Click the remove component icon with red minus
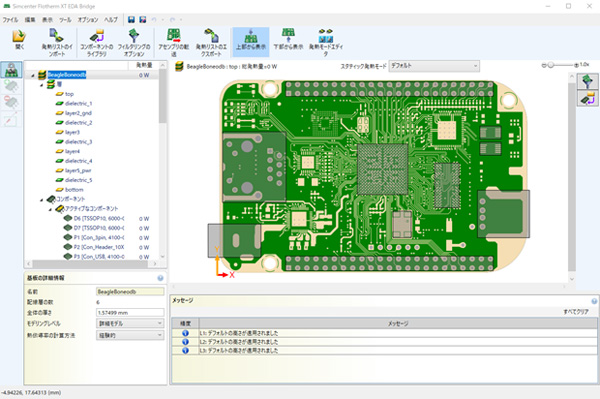 pyautogui.click(x=11, y=103)
